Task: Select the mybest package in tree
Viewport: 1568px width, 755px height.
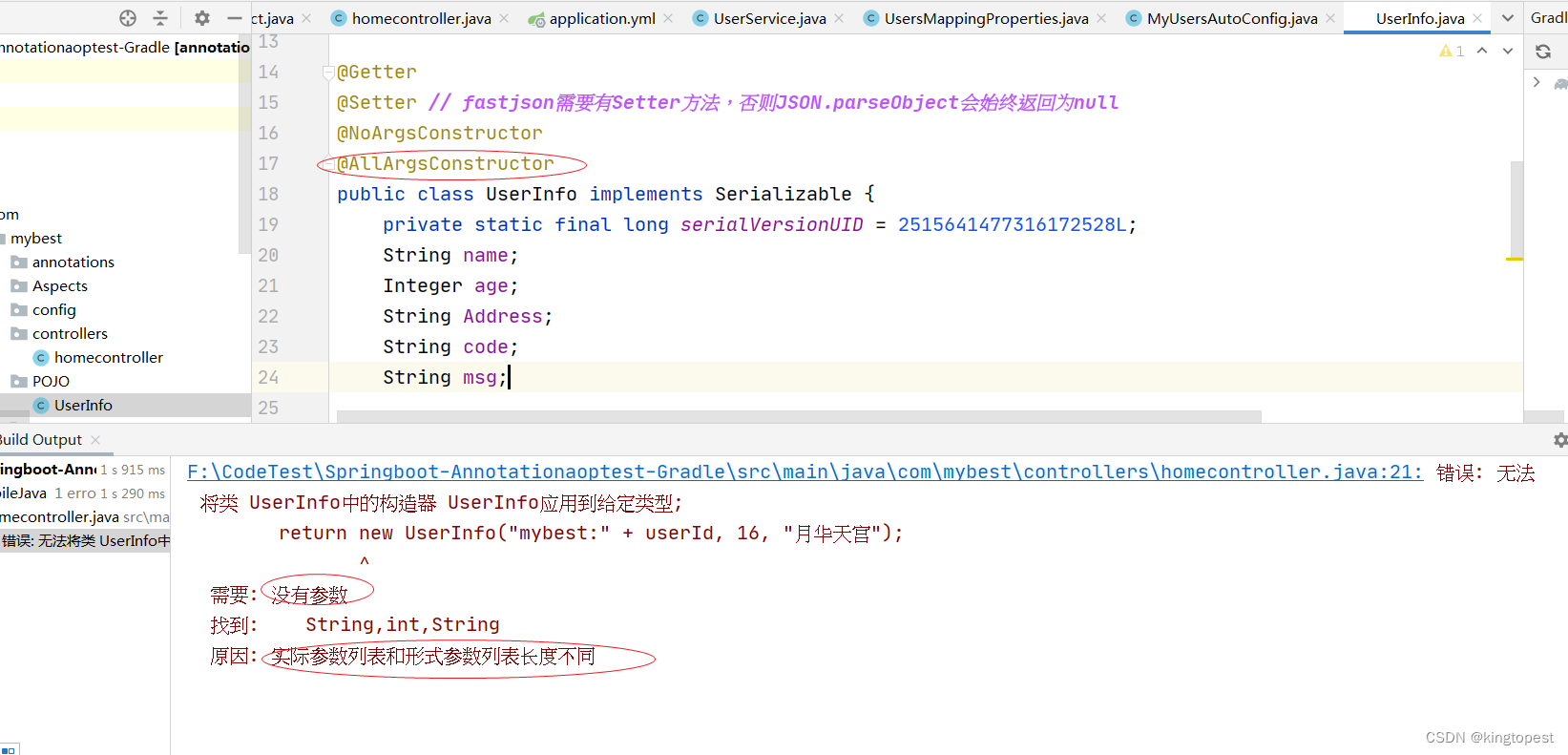Action: click(x=36, y=238)
